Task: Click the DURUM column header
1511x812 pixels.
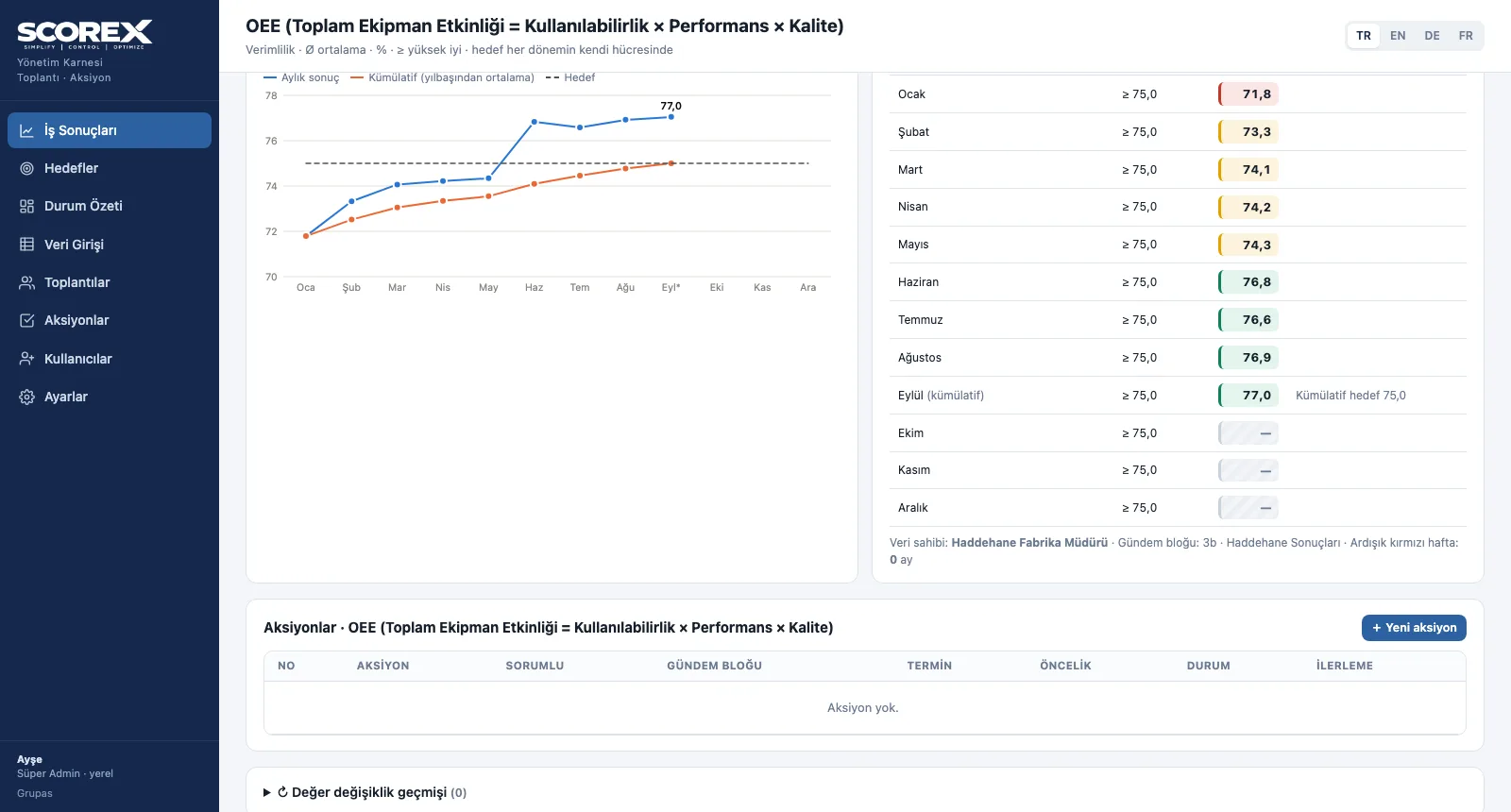Action: point(1209,666)
